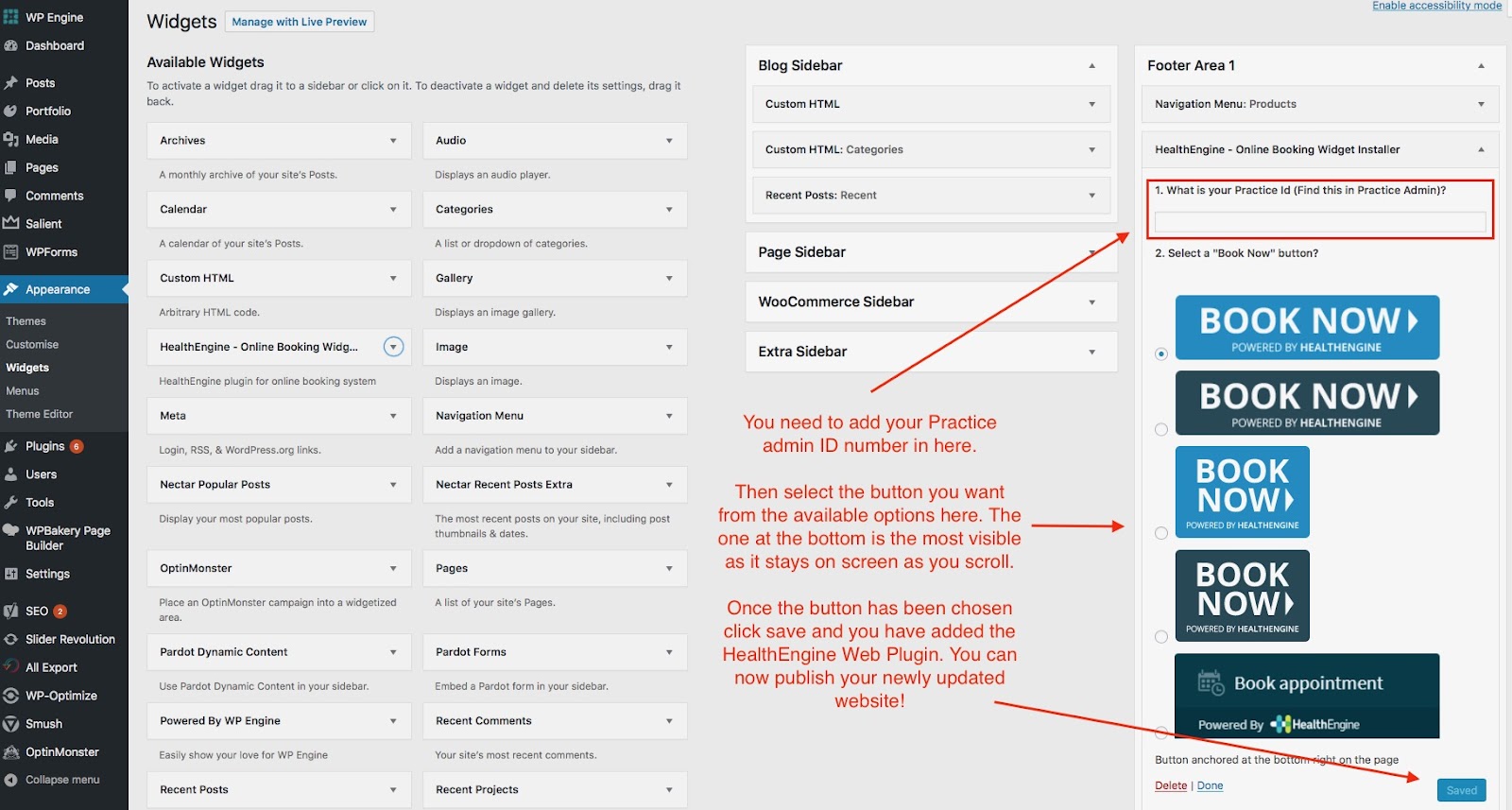The height and width of the screenshot is (810, 1512).
Task: Open the OptinMonster sidebar icon
Action: pos(11,752)
